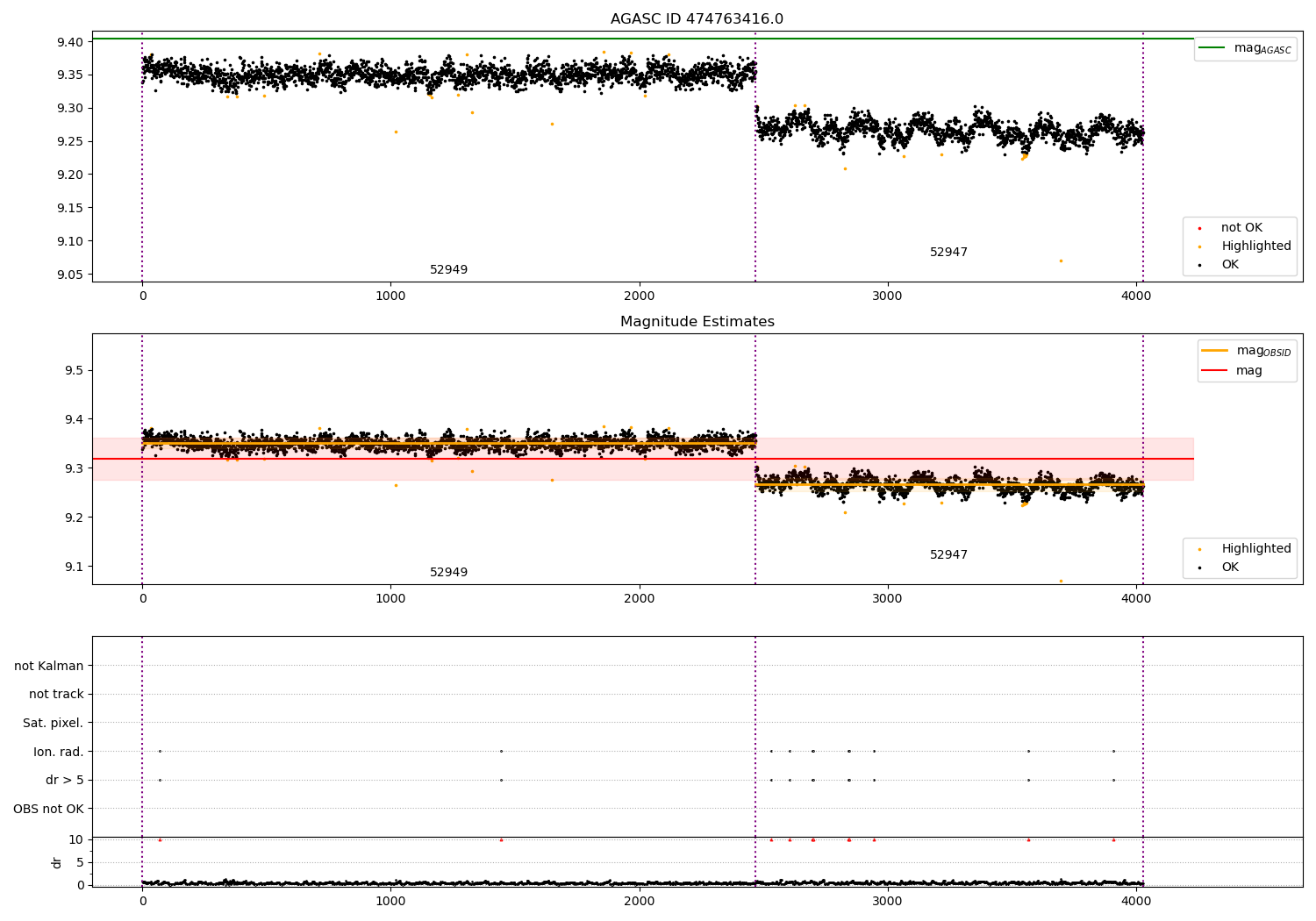This screenshot has height=921, width=1316.
Task: Click the "Magnitude Estimates" plot title
Action: pyautogui.click(x=697, y=322)
